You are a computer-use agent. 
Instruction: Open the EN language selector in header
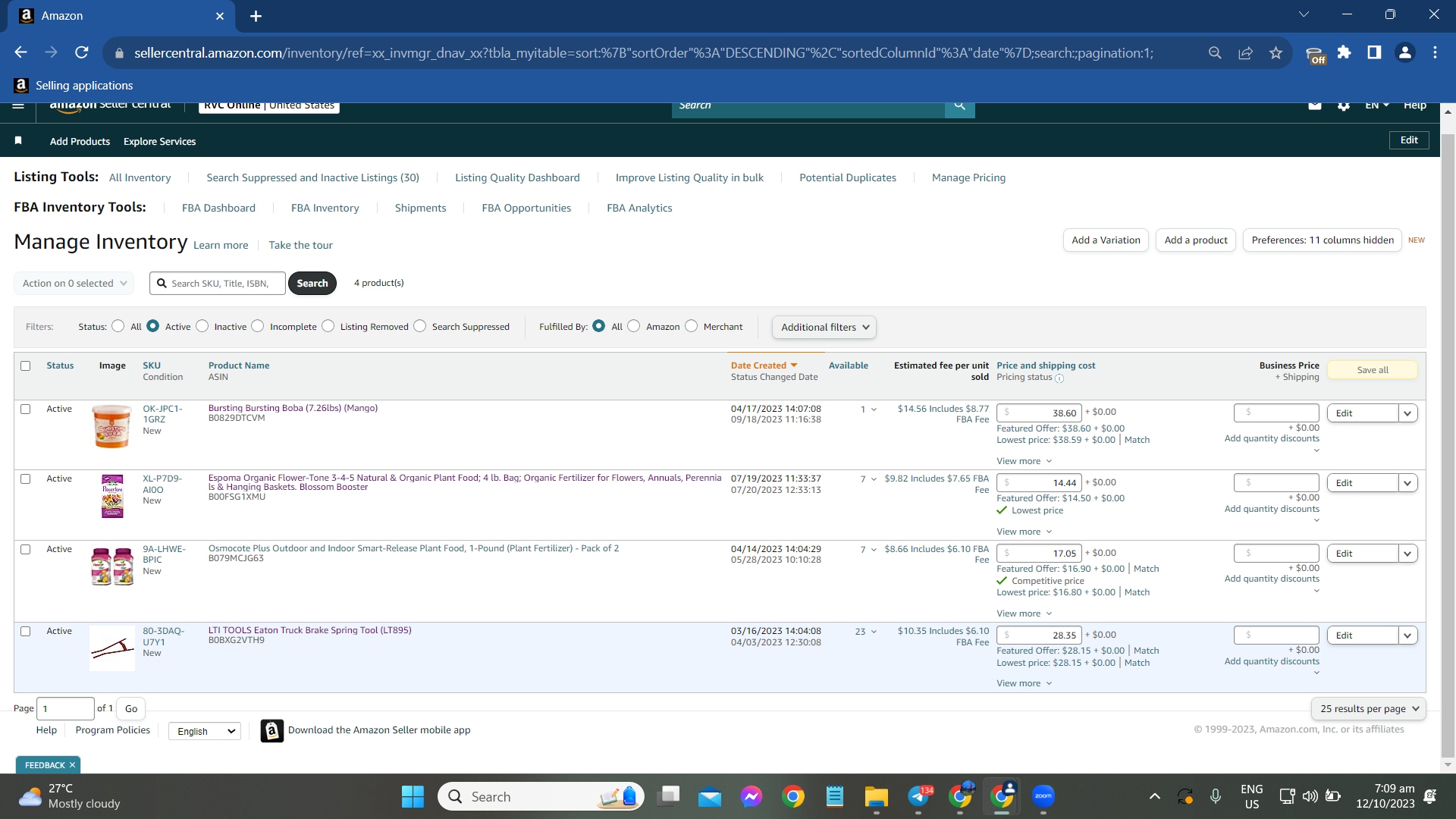[x=1377, y=105]
